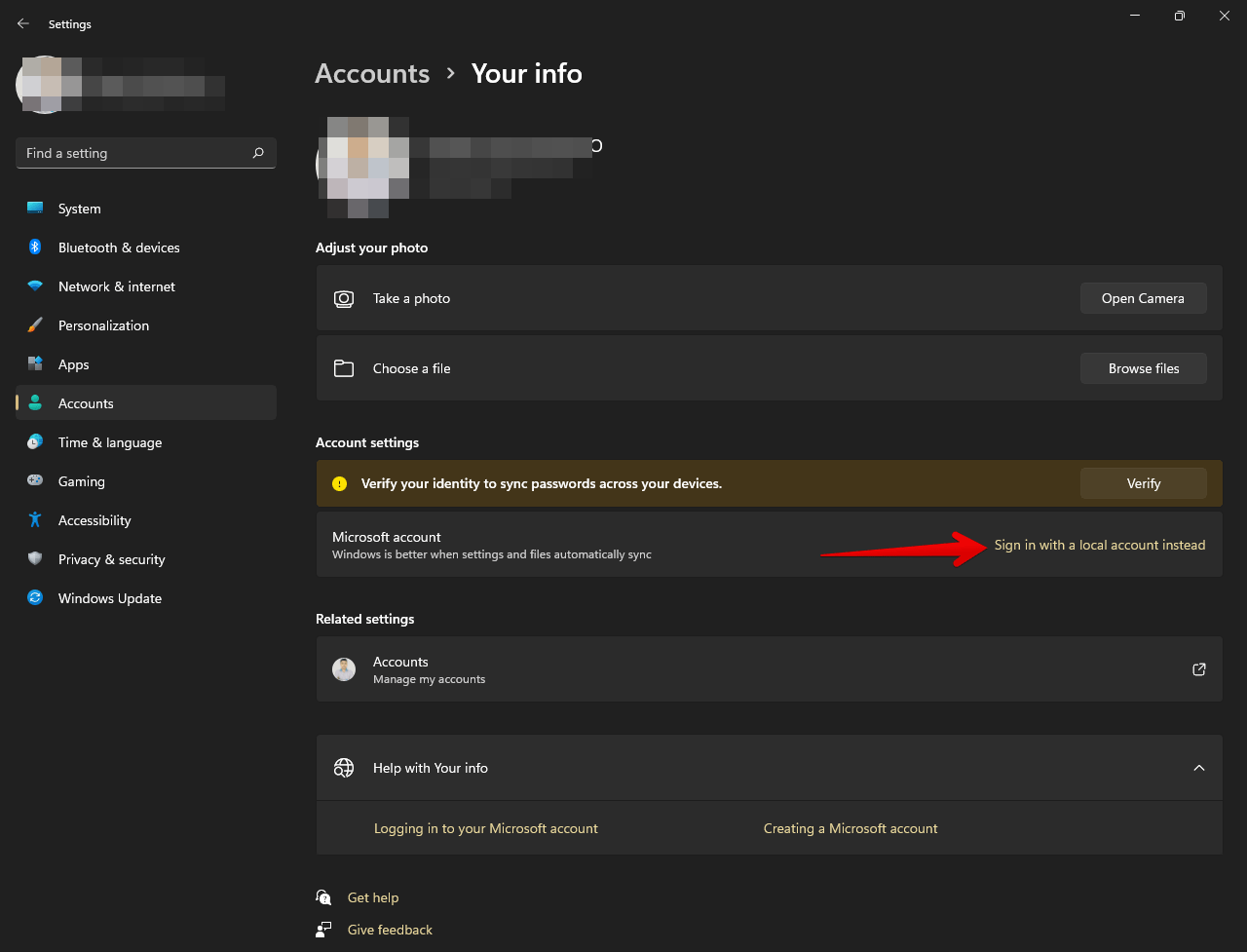Click the globe icon next to Help
1247x952 pixels.
click(344, 768)
